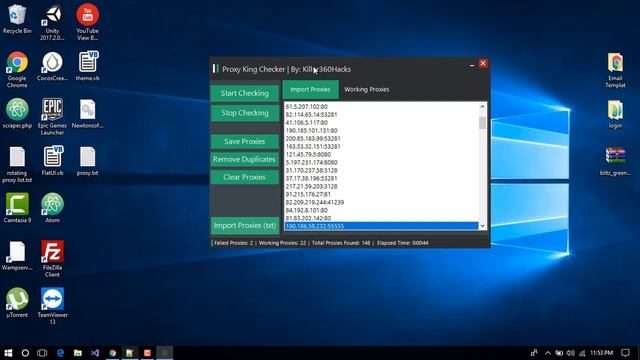Open Visual Studio from the taskbar
Viewport: 640px width, 360px height.
click(x=95, y=353)
